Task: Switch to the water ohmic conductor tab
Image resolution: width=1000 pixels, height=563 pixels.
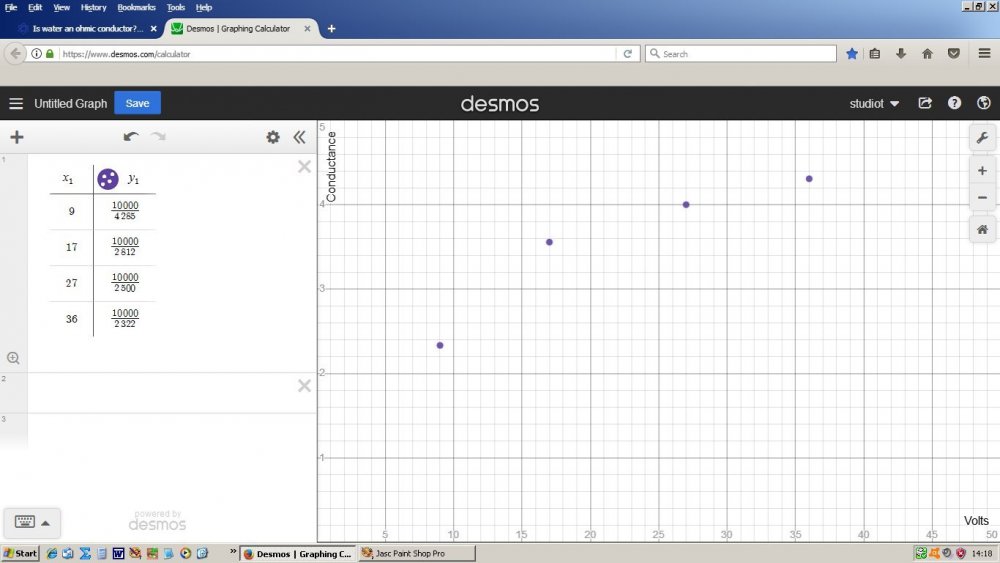Action: click(x=84, y=29)
